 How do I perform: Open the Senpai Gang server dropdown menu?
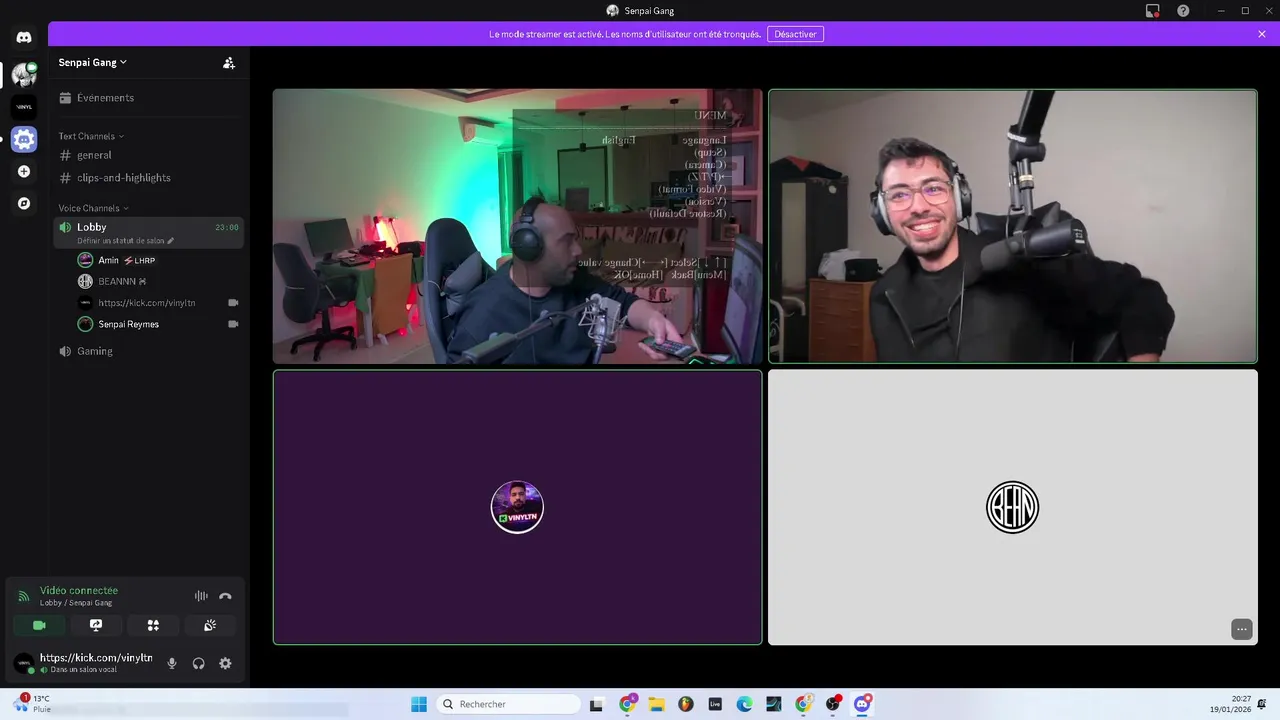point(93,62)
